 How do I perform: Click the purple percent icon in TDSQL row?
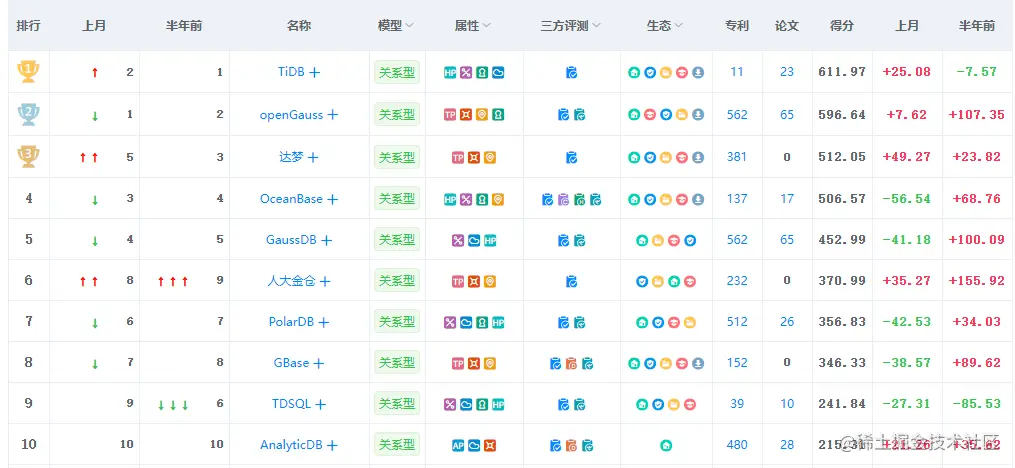pyautogui.click(x=450, y=405)
